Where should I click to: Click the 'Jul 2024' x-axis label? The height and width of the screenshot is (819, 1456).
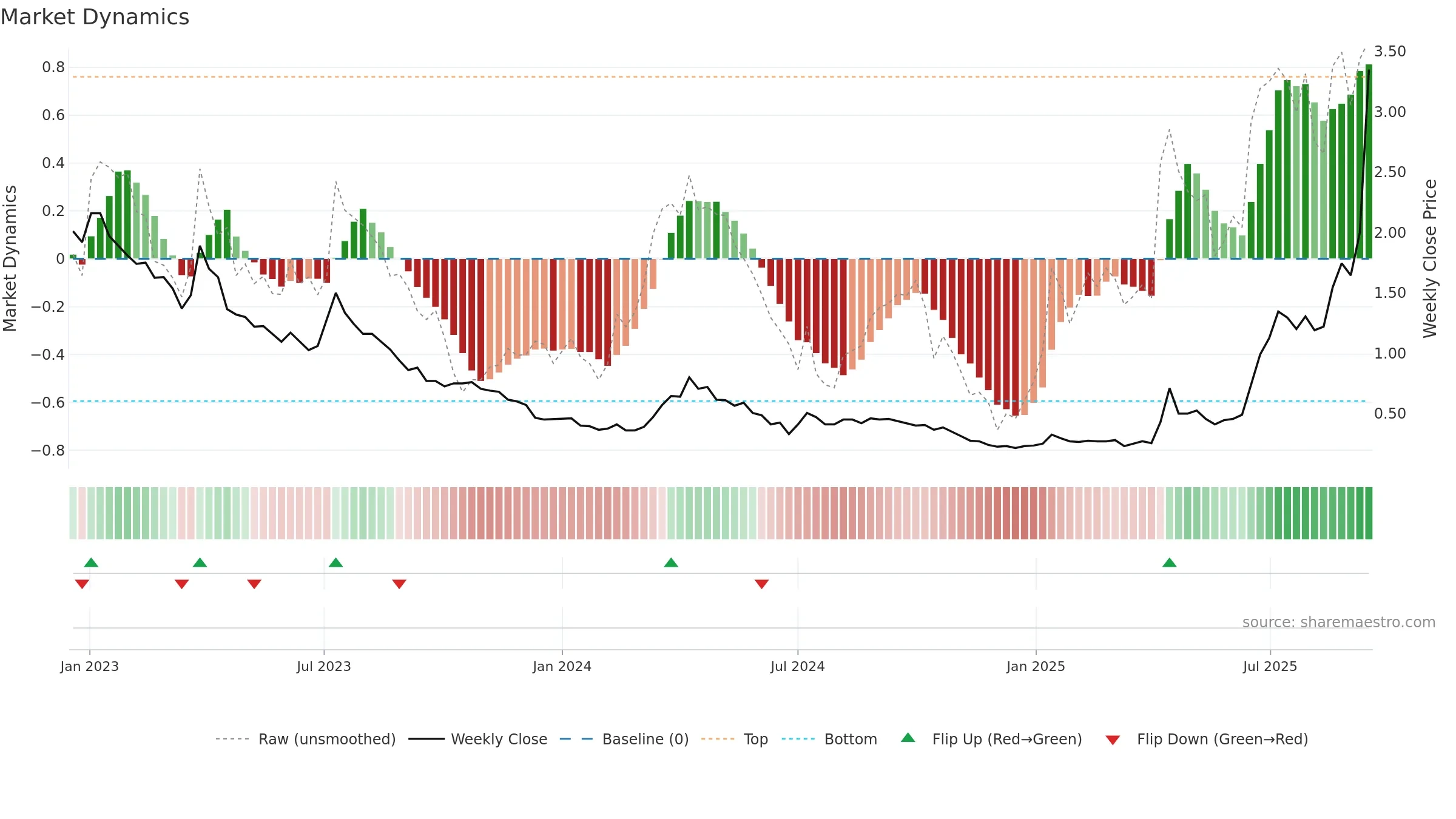pyautogui.click(x=798, y=666)
